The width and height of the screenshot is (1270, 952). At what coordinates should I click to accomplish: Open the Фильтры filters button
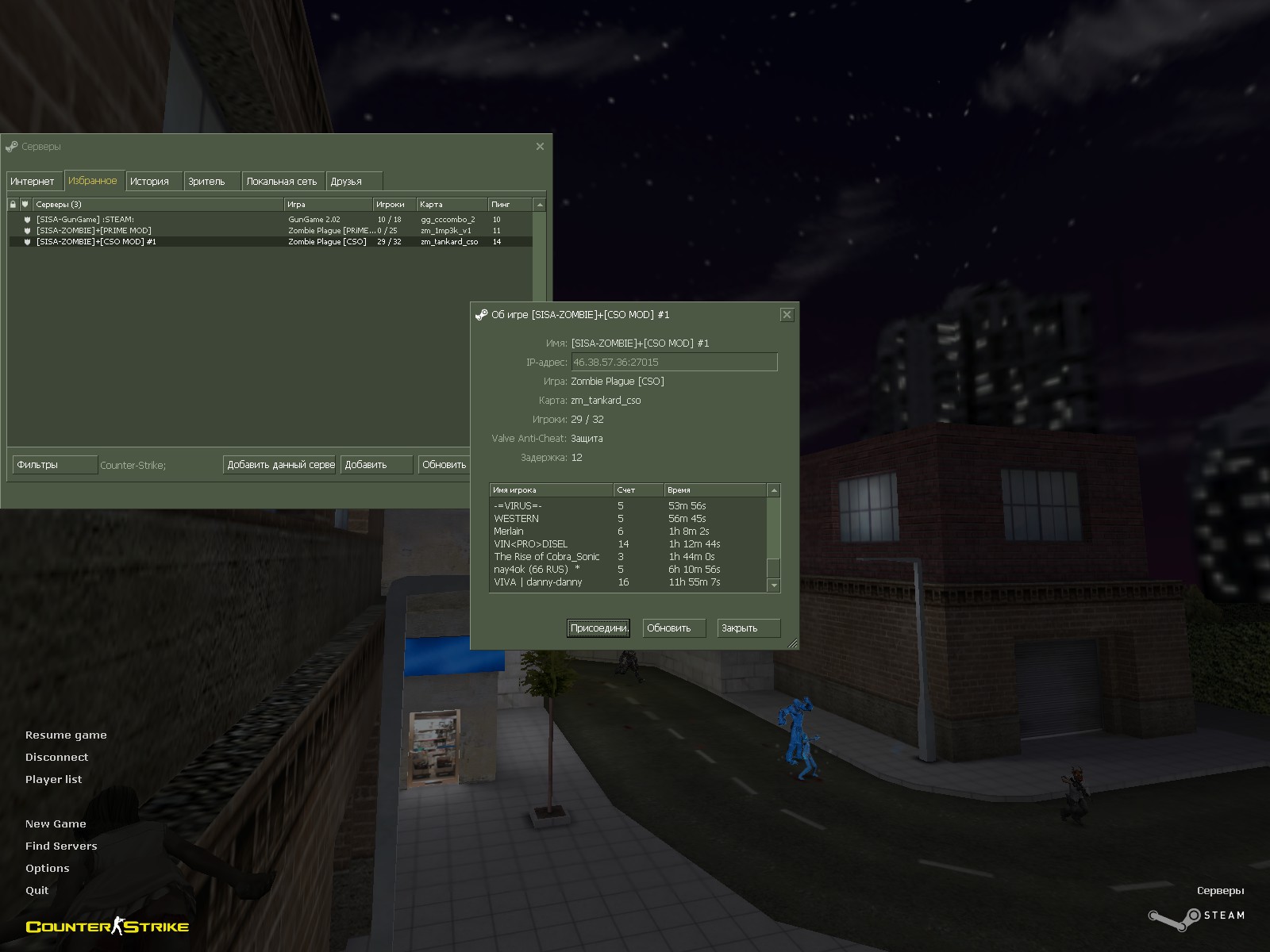[54, 465]
